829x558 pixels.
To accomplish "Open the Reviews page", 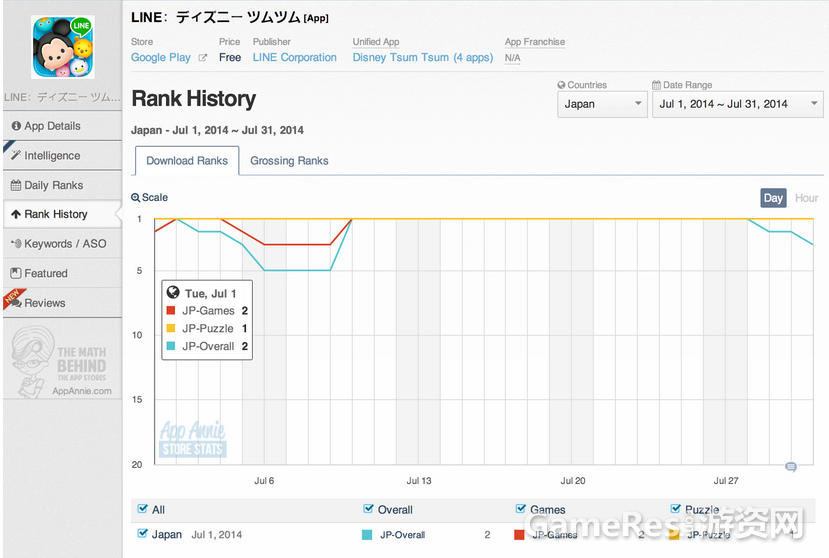I will pos(62,303).
